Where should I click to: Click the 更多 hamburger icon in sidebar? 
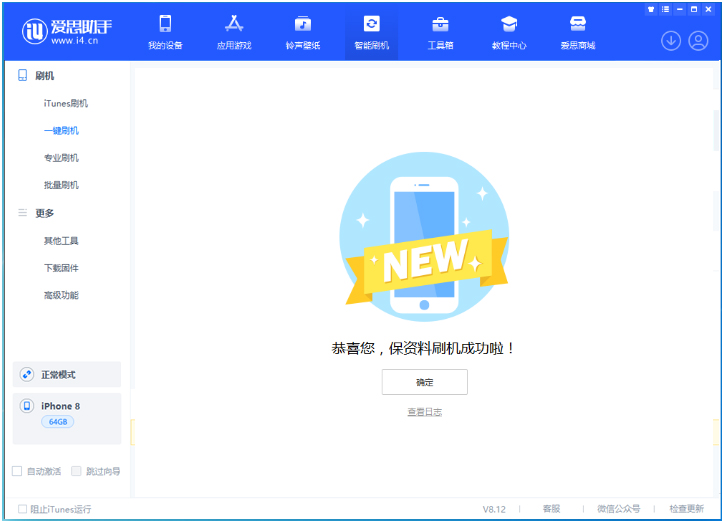(22, 213)
